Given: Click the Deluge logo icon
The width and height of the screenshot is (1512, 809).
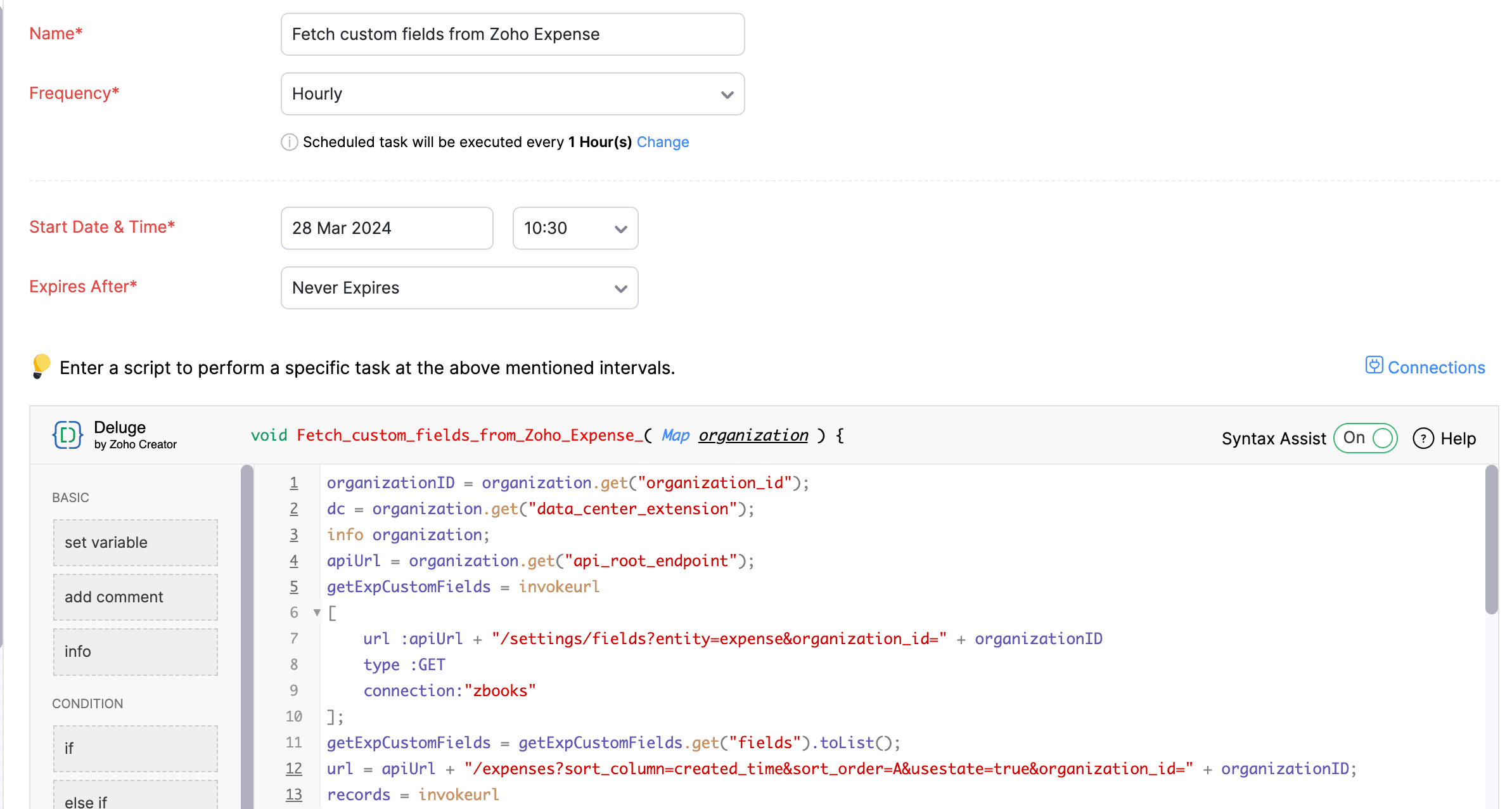Looking at the screenshot, I should 67,436.
